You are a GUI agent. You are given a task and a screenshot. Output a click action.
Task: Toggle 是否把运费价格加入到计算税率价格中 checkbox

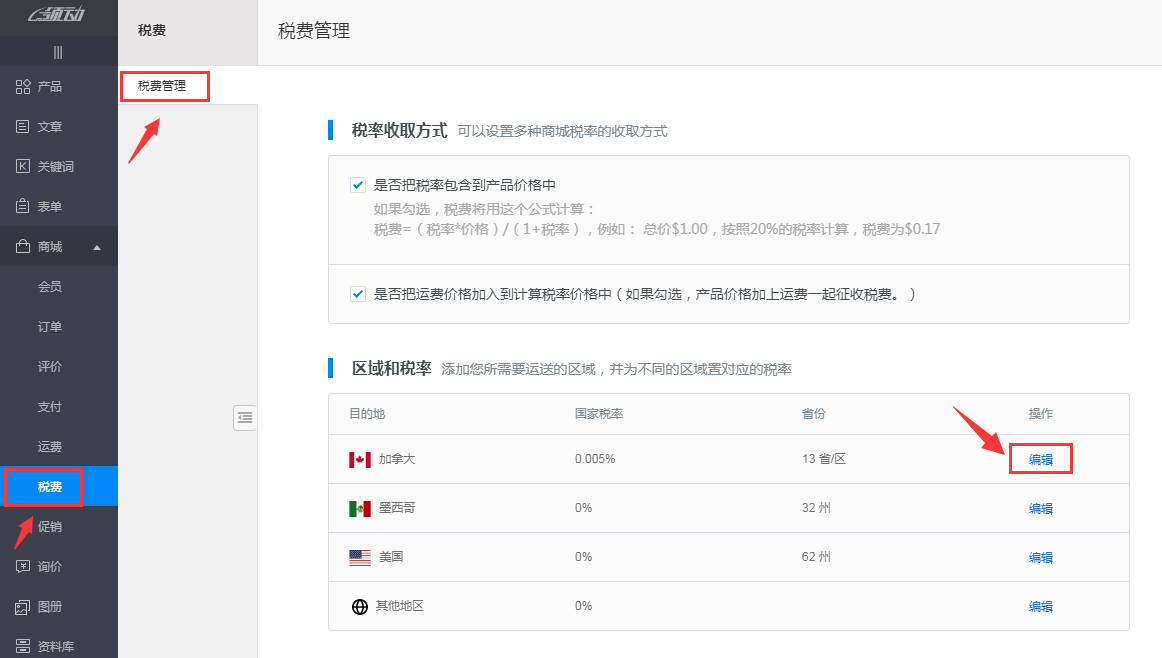point(357,294)
